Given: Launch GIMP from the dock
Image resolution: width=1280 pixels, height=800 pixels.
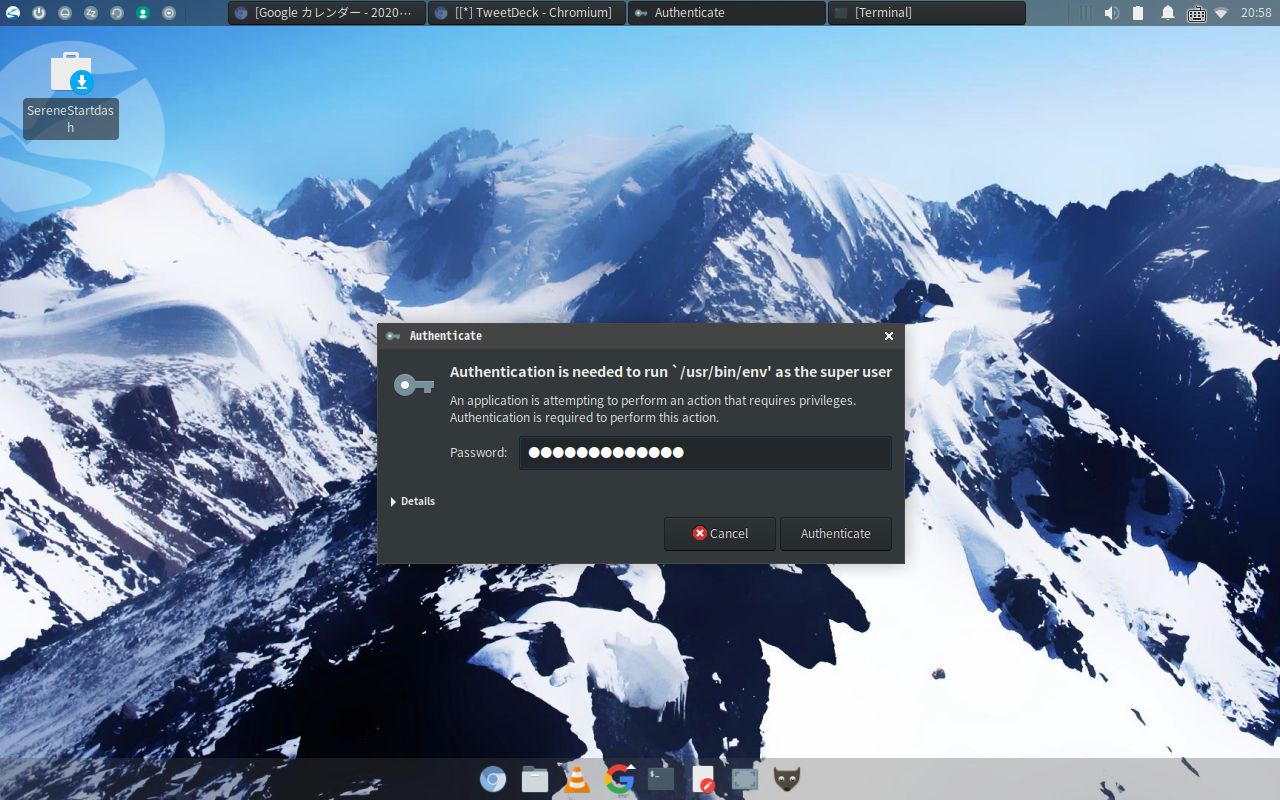Looking at the screenshot, I should tap(787, 779).
